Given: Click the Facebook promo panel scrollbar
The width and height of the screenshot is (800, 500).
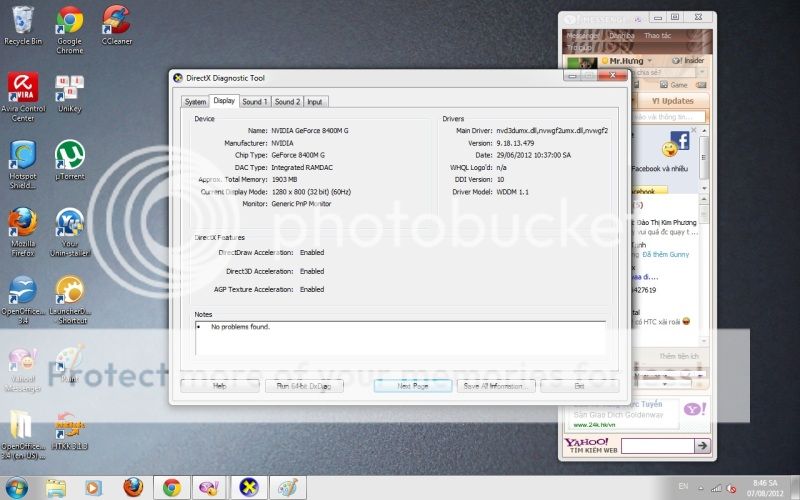Looking at the screenshot, I should tap(704, 158).
